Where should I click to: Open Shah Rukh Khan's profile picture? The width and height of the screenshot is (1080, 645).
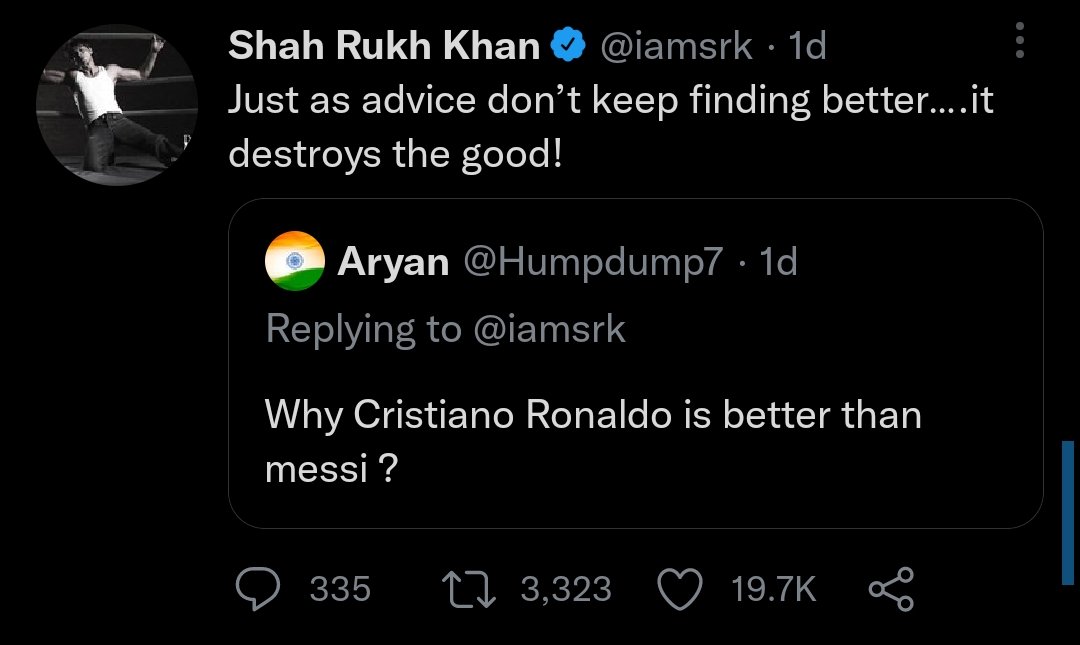(117, 105)
